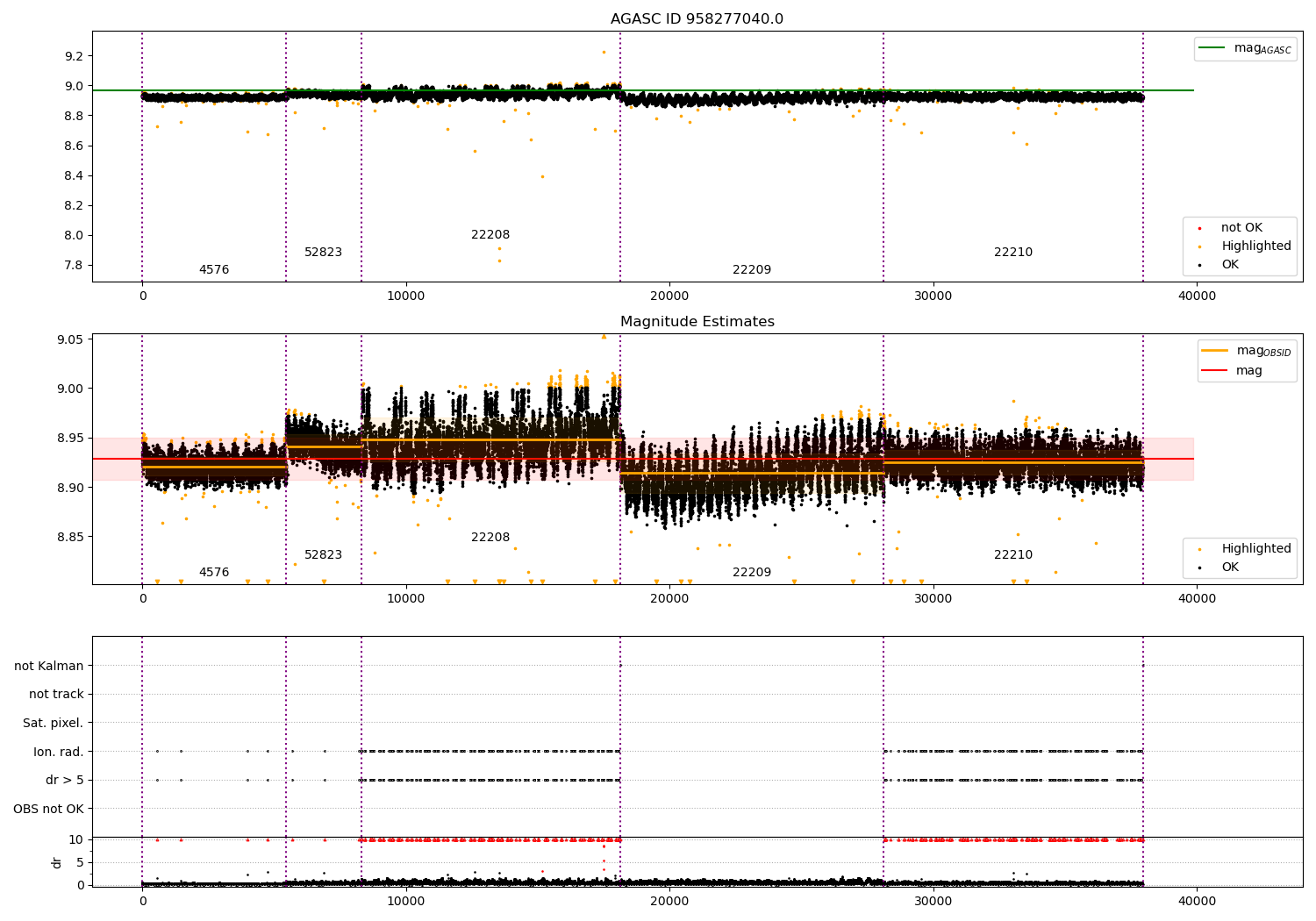Click the 'Sat. pixel.' axis label
This screenshot has height=921, width=1316.
click(x=53, y=723)
